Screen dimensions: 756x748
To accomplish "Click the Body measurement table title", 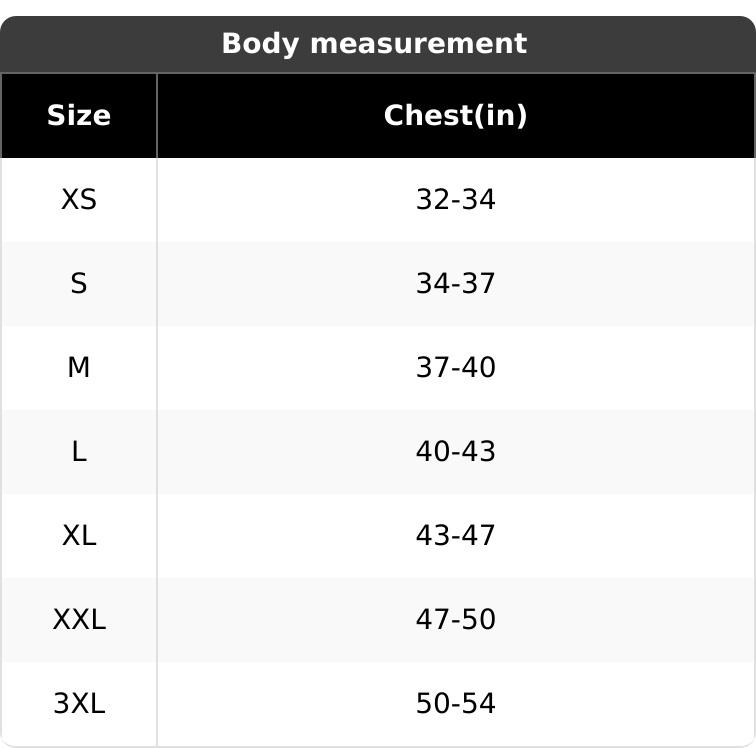I will coord(373,44).
